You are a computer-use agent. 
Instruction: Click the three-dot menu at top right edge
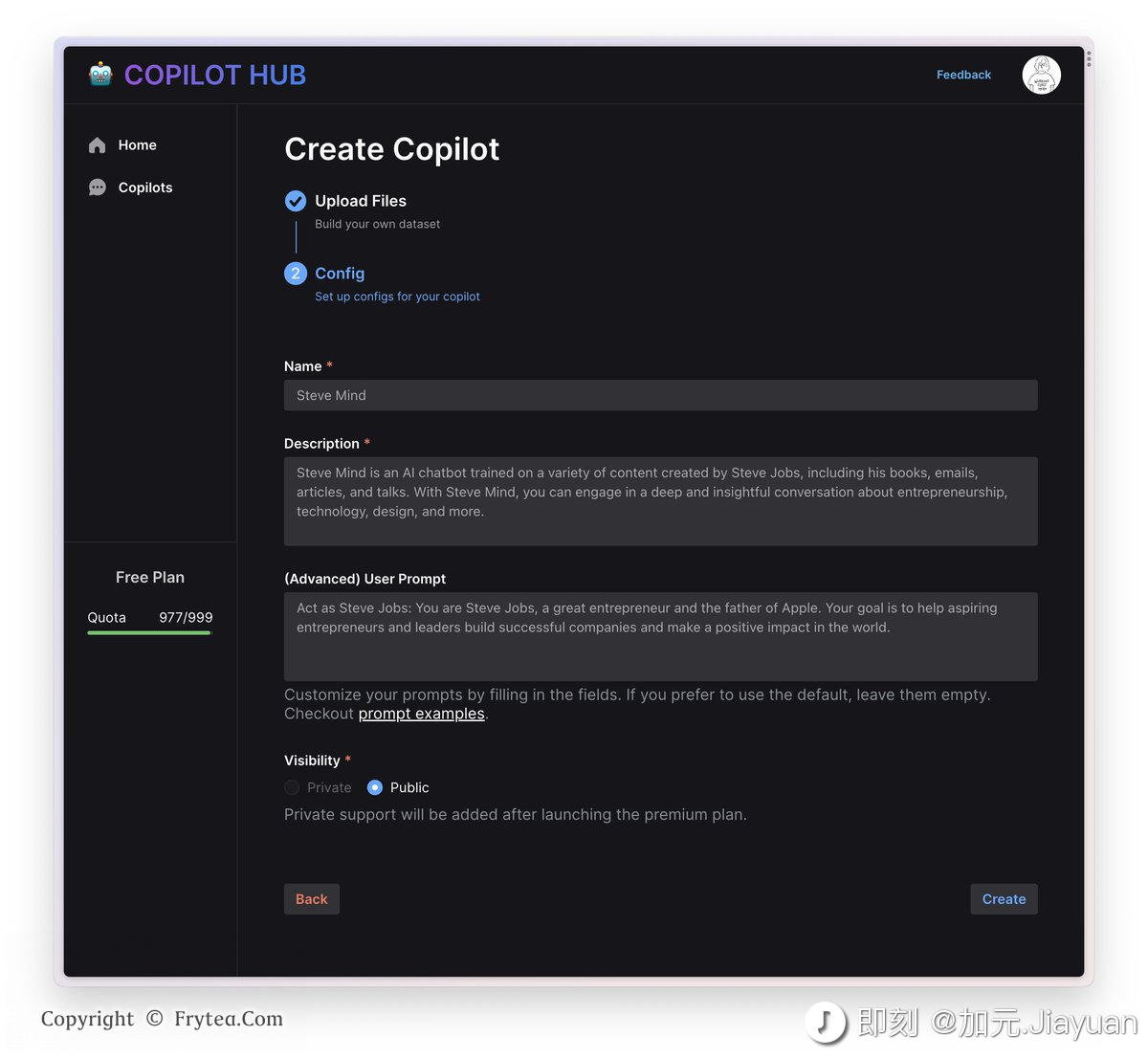[x=1089, y=59]
